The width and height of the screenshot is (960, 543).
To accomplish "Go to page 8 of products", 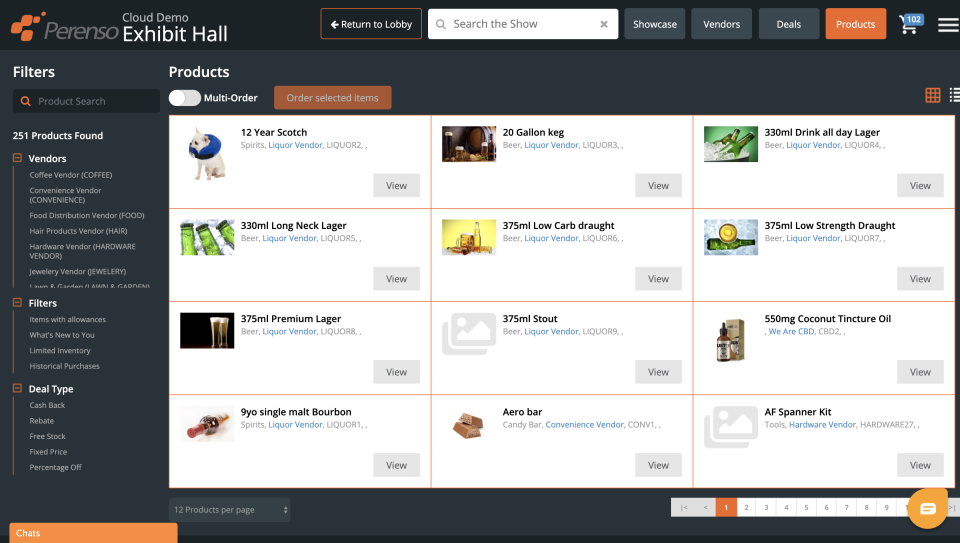I will (866, 507).
